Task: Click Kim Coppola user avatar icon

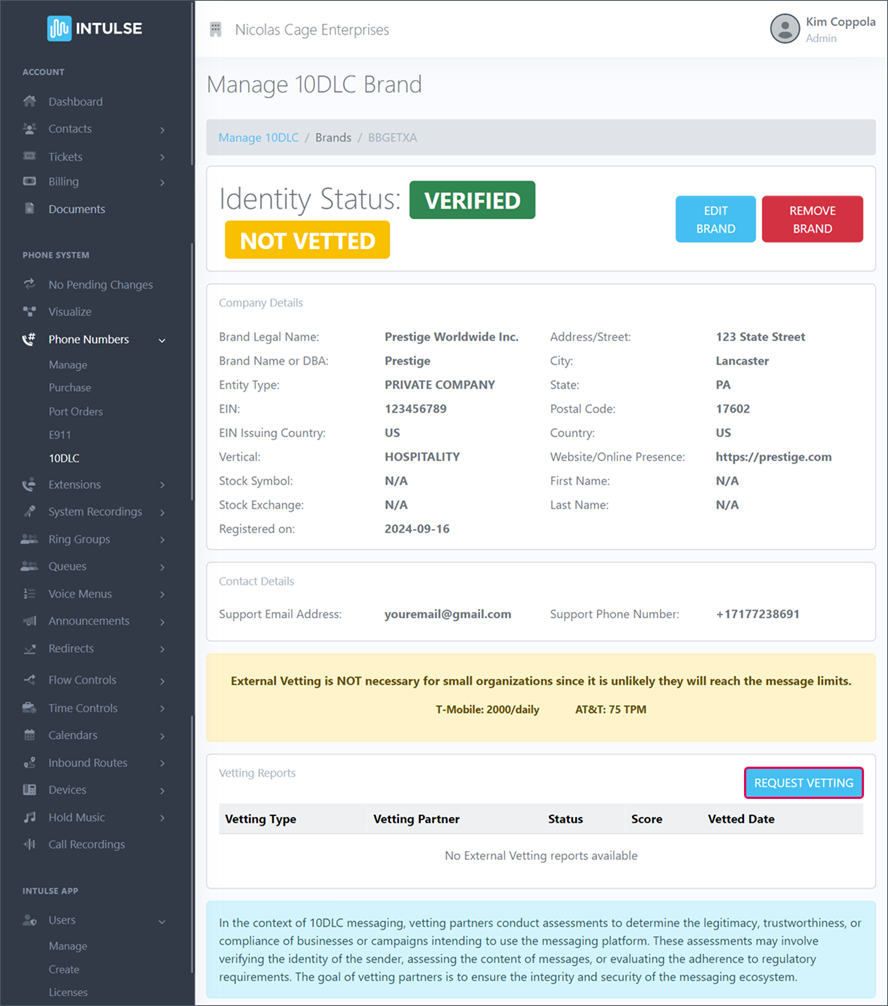Action: pos(784,28)
